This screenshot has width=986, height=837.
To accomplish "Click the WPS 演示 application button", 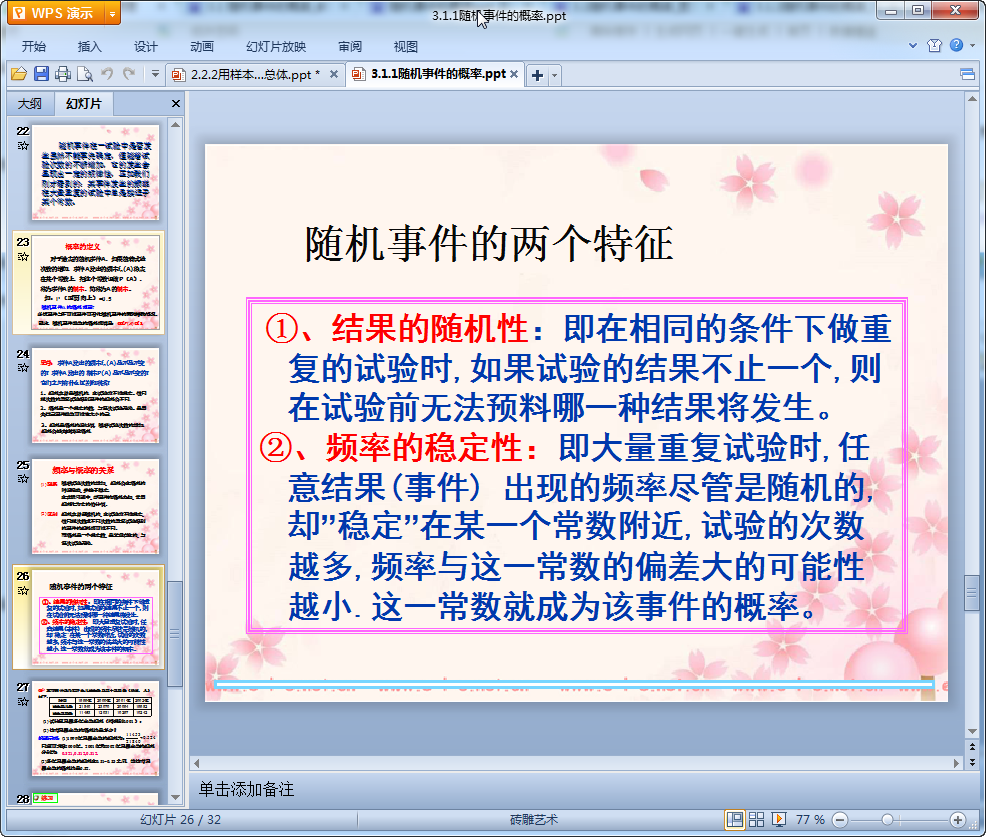I will [x=56, y=13].
